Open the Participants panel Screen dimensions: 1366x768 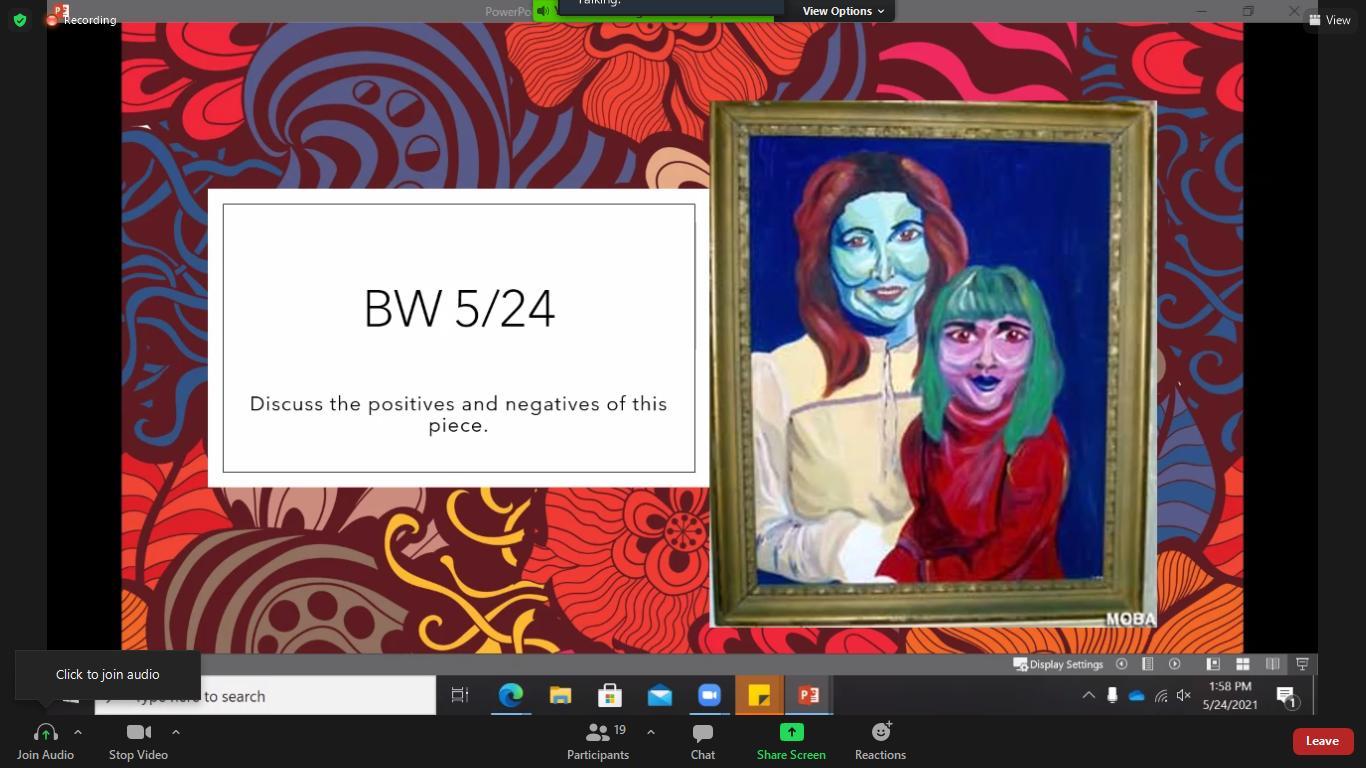click(598, 741)
